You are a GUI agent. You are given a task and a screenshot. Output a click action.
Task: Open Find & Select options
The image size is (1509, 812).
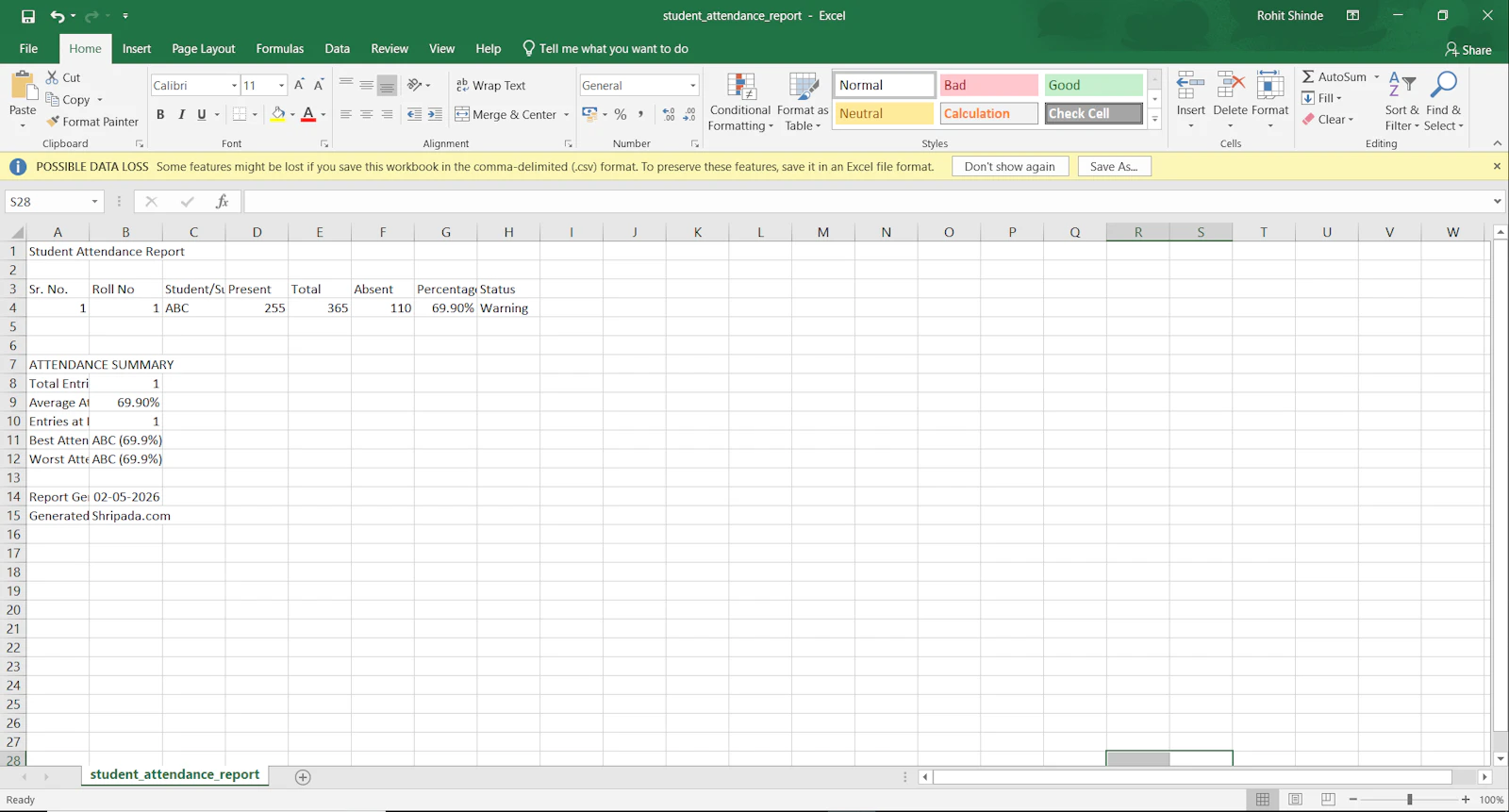[x=1443, y=102]
